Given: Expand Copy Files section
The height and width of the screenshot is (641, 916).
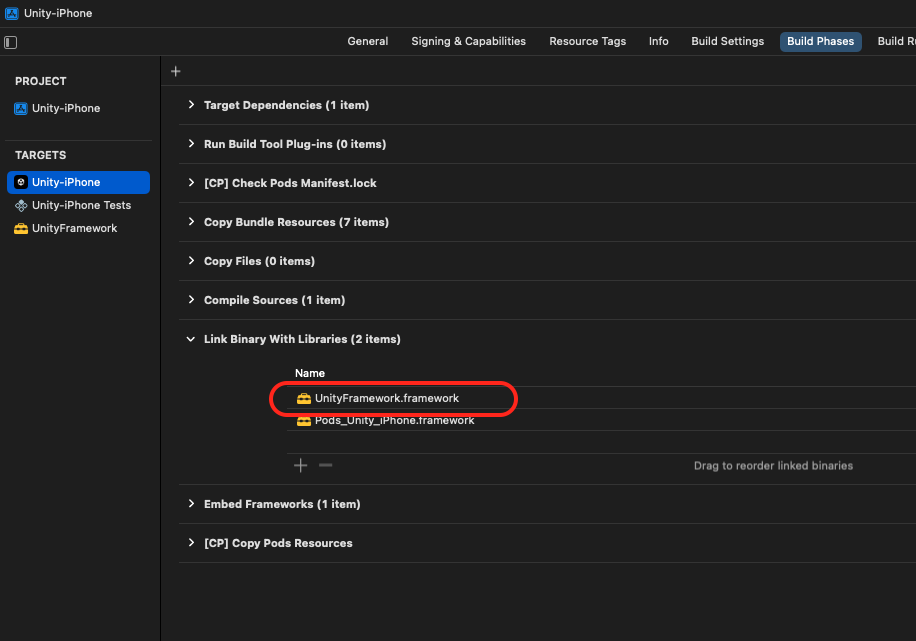Looking at the screenshot, I should pos(191,261).
